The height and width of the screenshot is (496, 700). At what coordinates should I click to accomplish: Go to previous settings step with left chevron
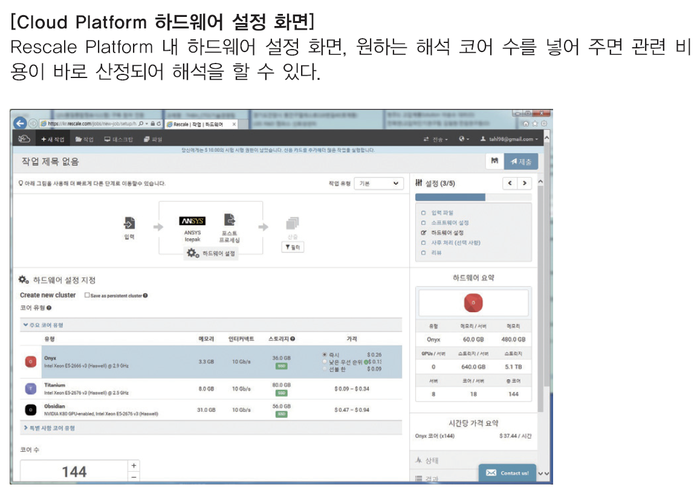(510, 183)
